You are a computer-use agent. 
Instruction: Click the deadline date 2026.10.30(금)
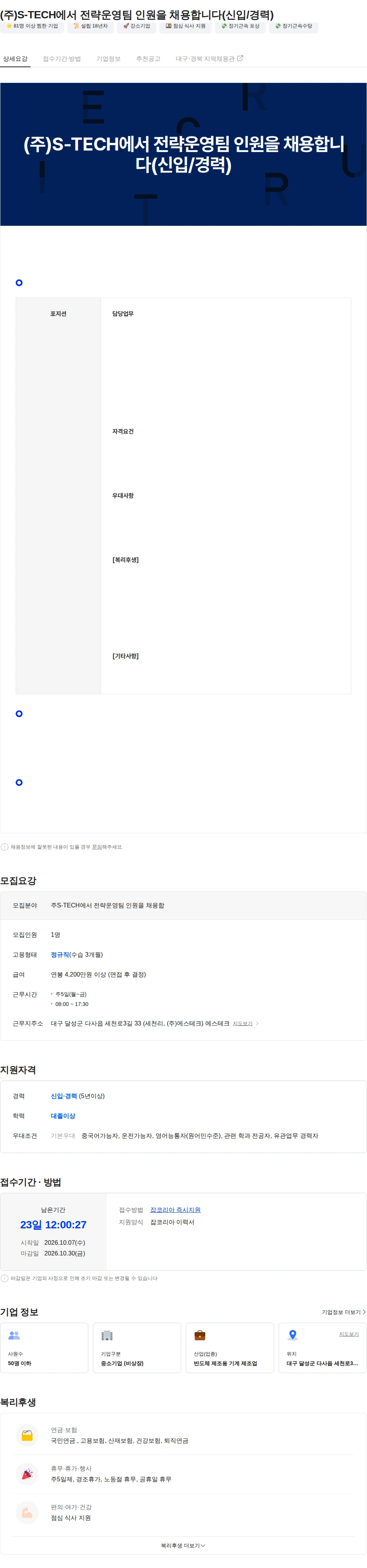pyautogui.click(x=65, y=1253)
